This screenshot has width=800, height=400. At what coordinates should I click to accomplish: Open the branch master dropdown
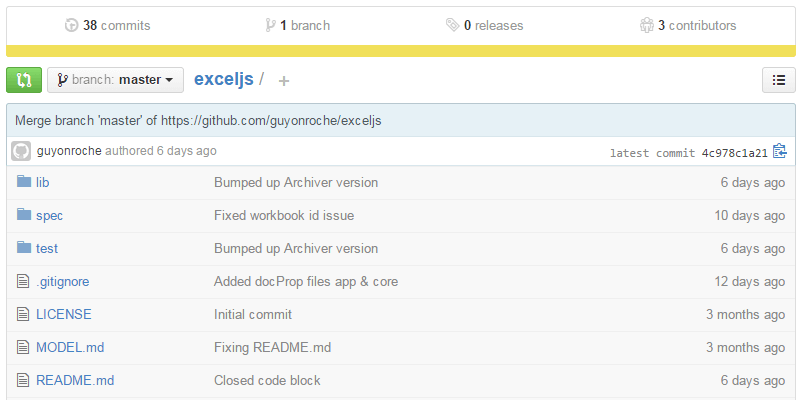(x=115, y=80)
